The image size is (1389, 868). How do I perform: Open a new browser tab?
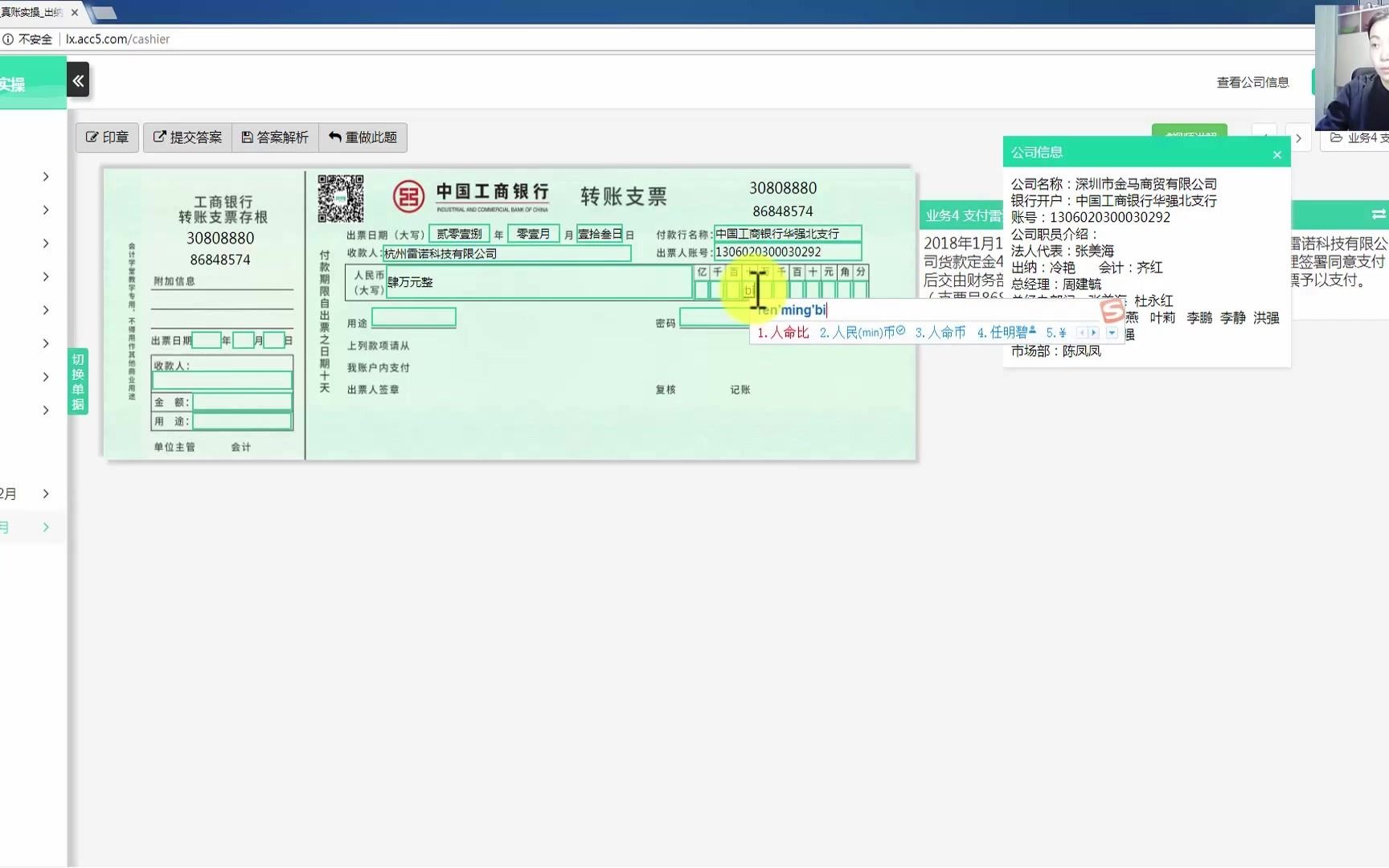[104, 13]
